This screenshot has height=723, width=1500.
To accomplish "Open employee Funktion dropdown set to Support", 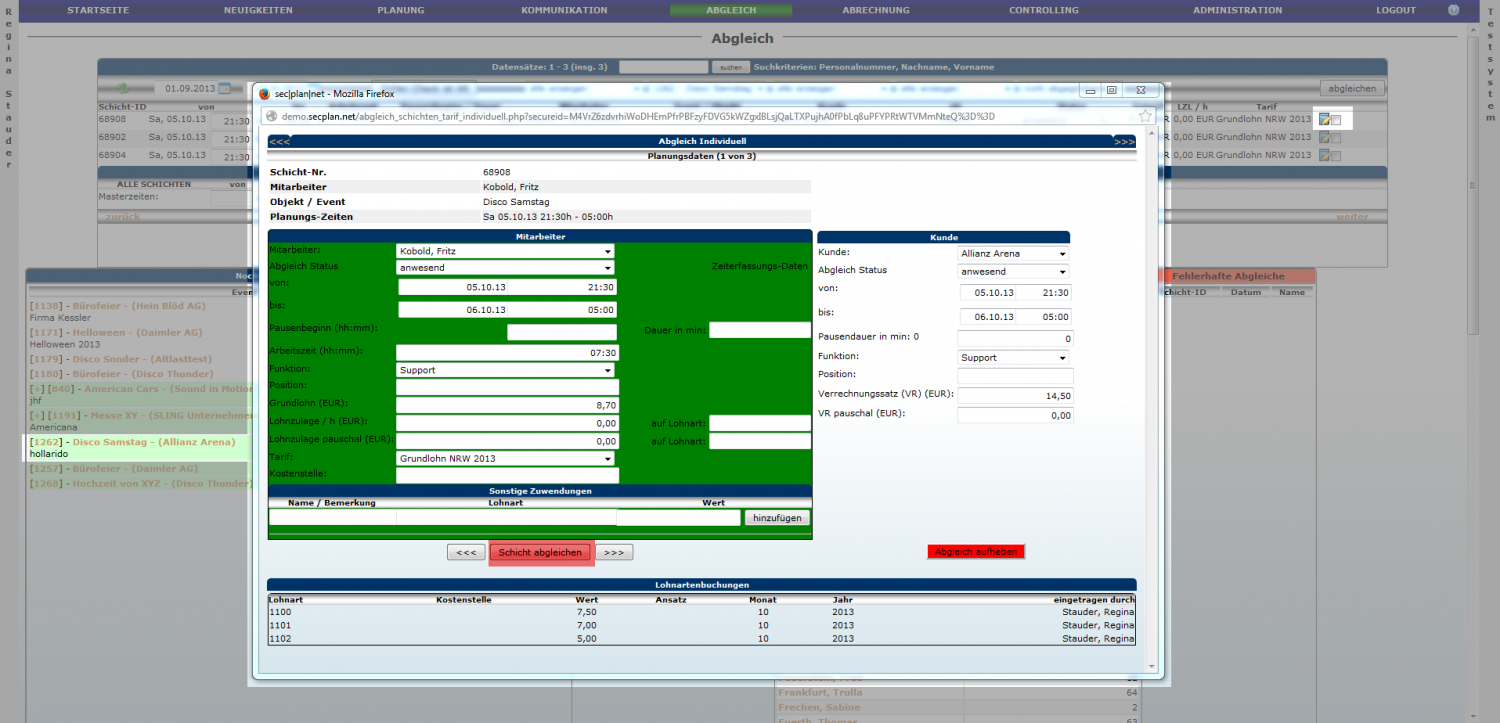I will (505, 370).
